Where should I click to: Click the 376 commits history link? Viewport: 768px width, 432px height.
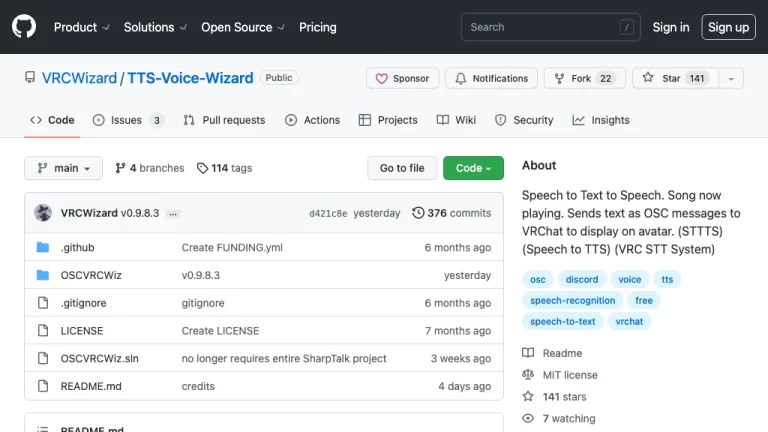point(451,213)
